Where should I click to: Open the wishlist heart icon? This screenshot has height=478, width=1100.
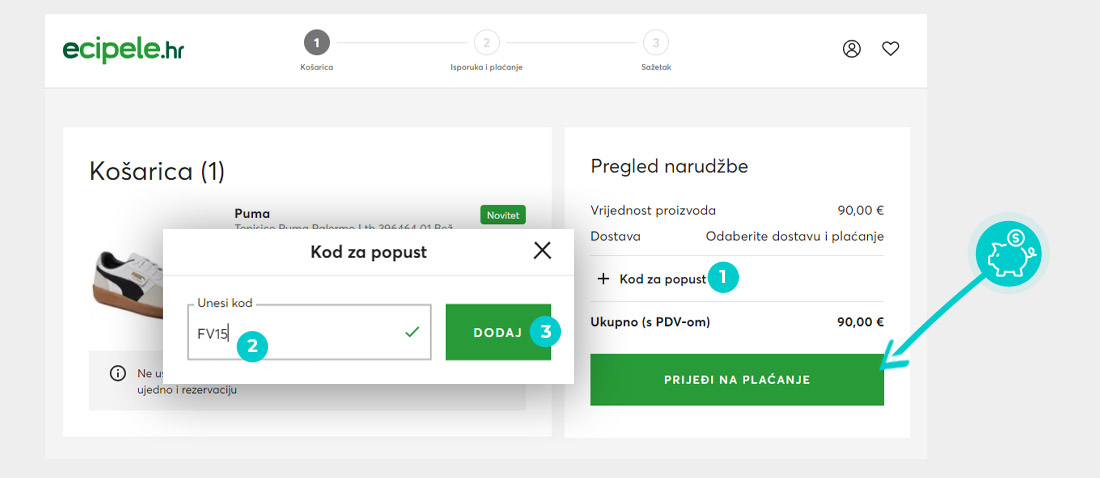[x=890, y=48]
